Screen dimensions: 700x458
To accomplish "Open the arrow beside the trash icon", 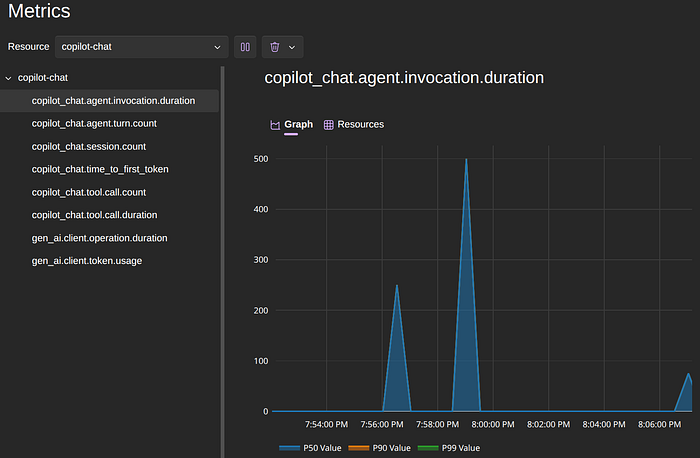I will click(x=292, y=47).
